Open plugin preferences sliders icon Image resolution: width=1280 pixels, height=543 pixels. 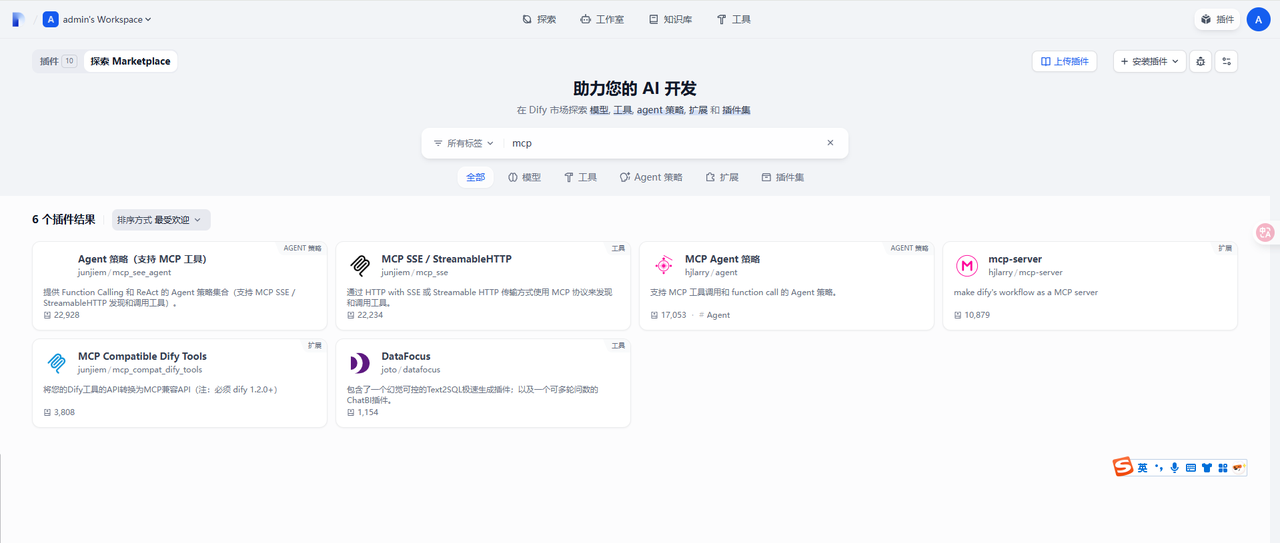(1227, 61)
